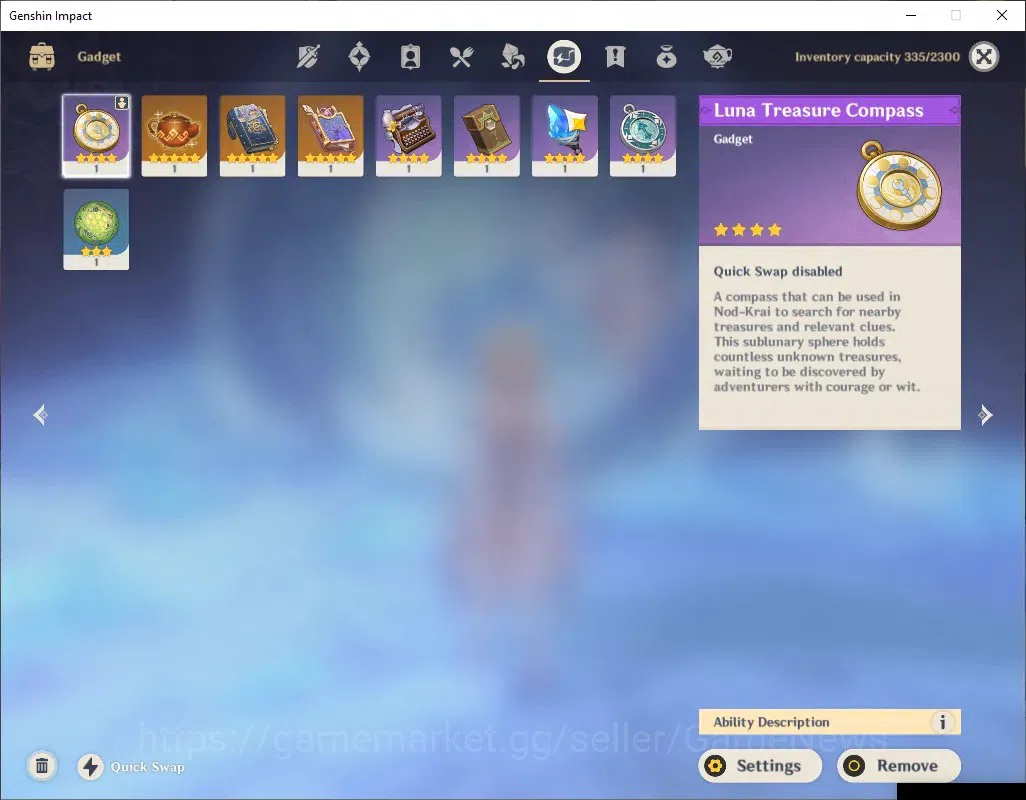Toggle the Quick Swap lightning button
The image size is (1026, 800).
[91, 767]
